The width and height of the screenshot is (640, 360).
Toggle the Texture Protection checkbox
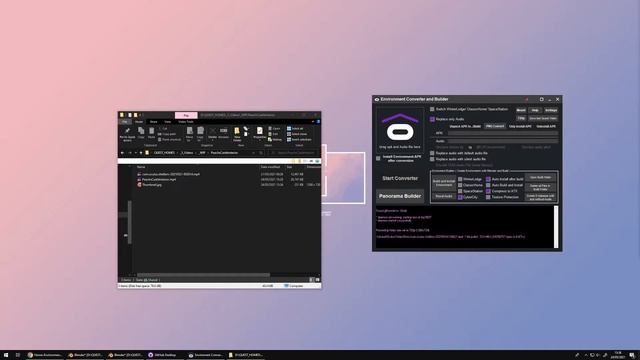(488, 197)
